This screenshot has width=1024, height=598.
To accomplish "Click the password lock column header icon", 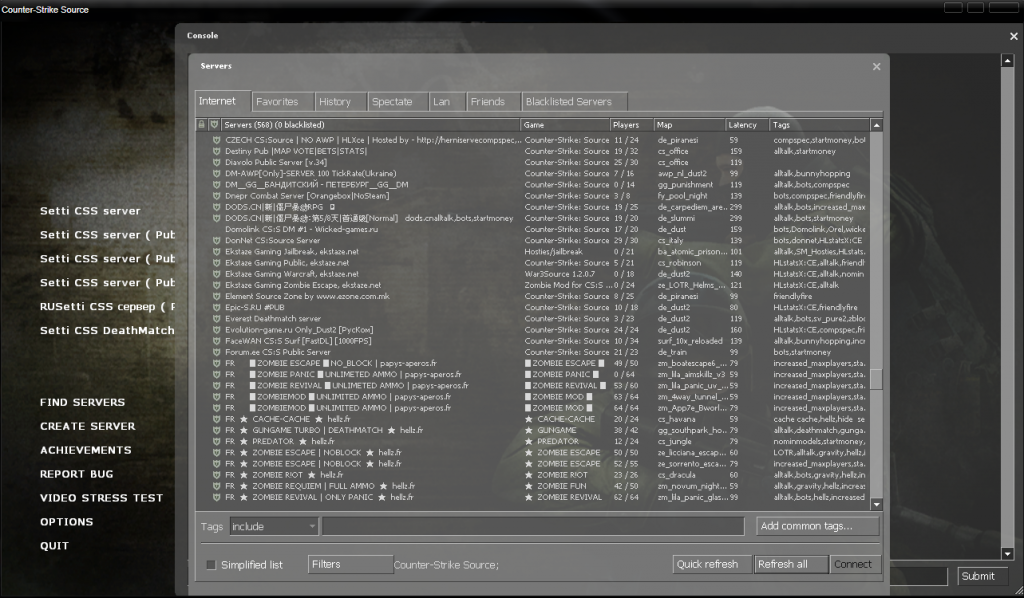I will point(201,125).
